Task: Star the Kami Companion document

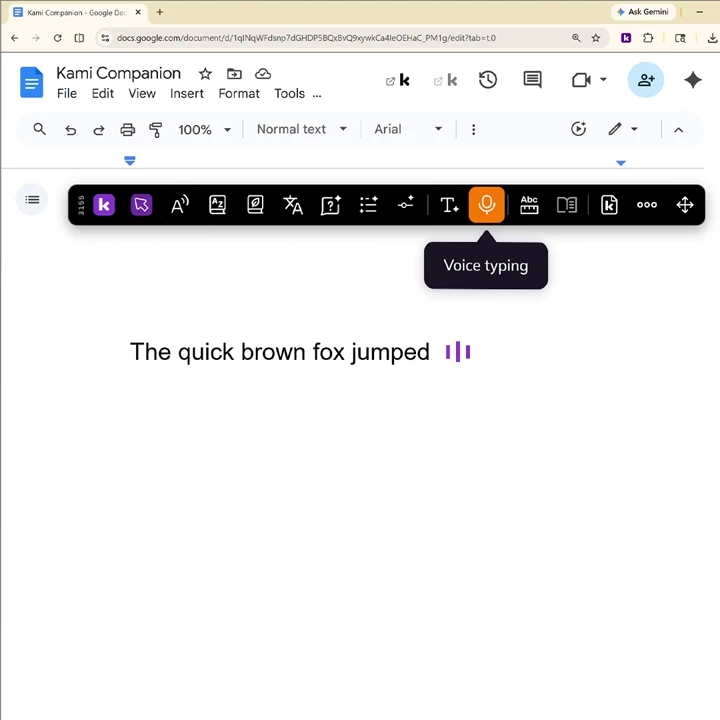Action: coord(205,73)
